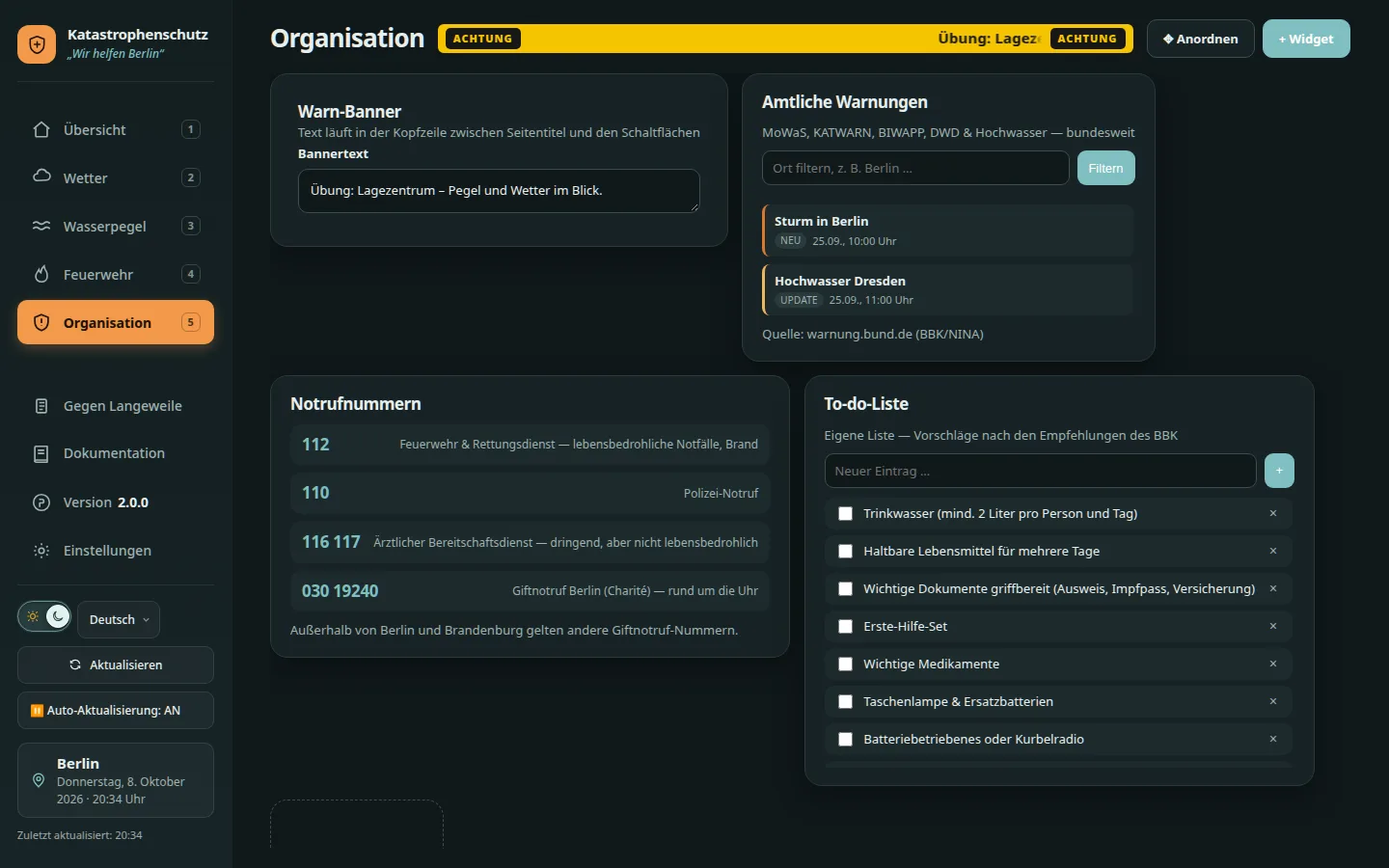Delete the Wichtige Medikamente entry
This screenshot has height=868, width=1389.
1273,664
